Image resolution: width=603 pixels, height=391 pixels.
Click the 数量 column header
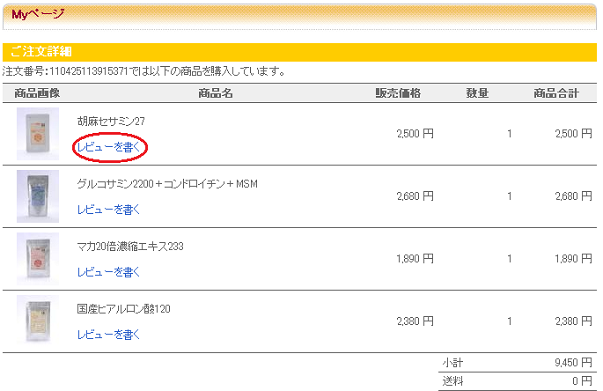click(477, 93)
